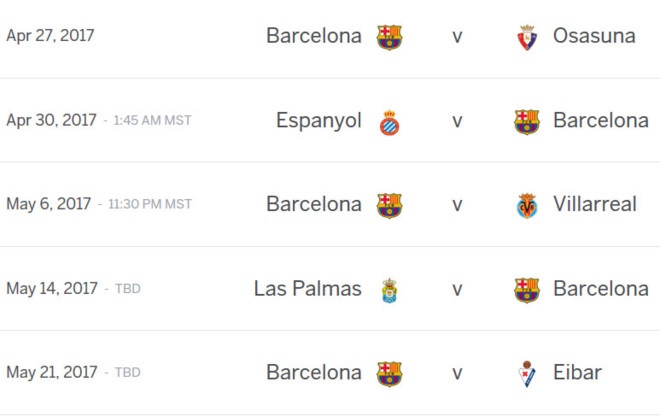
Task: Open the Osasuna team name link
Action: [594, 36]
